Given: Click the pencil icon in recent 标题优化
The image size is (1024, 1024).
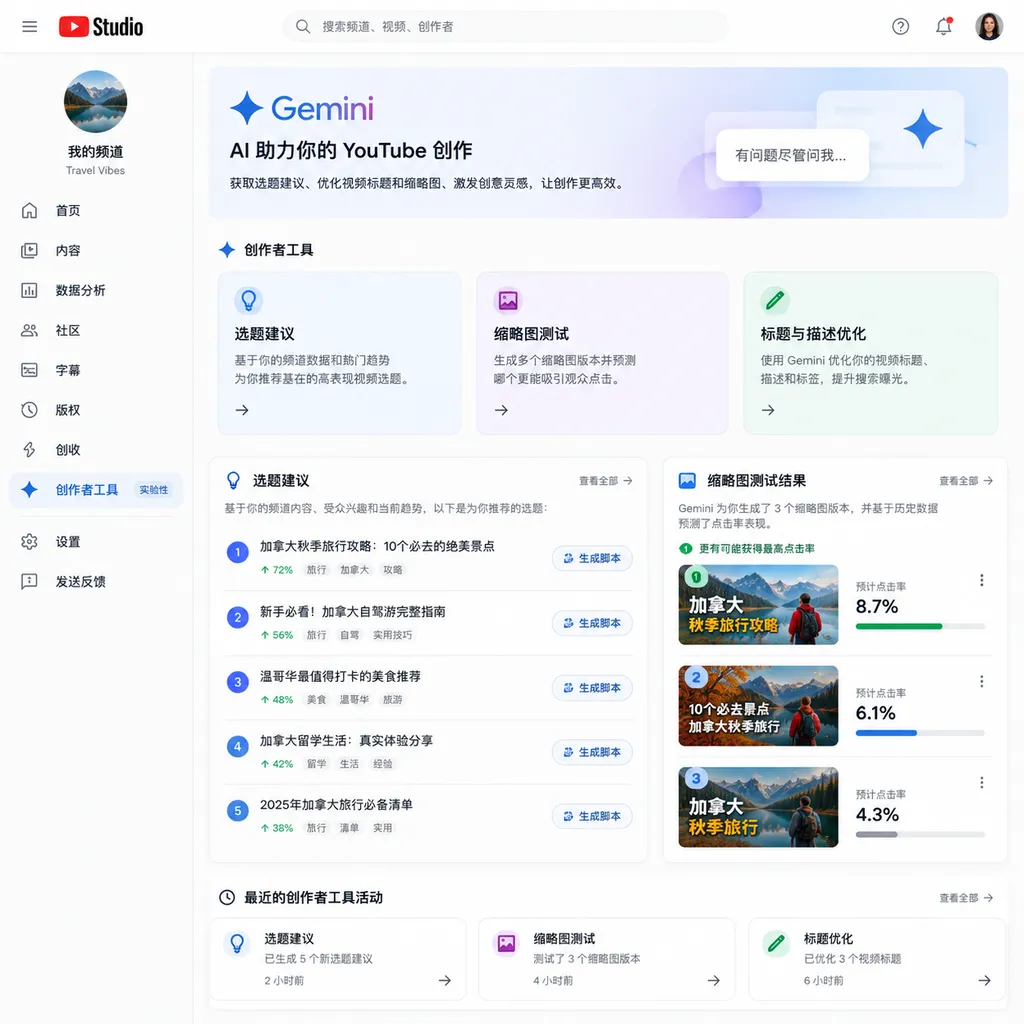Looking at the screenshot, I should (776, 944).
